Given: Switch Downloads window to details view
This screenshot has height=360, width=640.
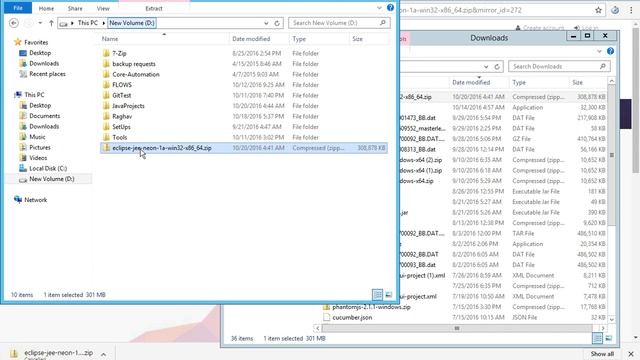Looking at the screenshot, I should point(598,338).
